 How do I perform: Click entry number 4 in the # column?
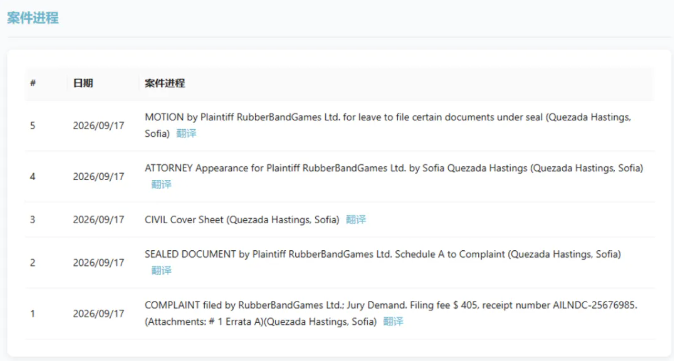(x=33, y=176)
